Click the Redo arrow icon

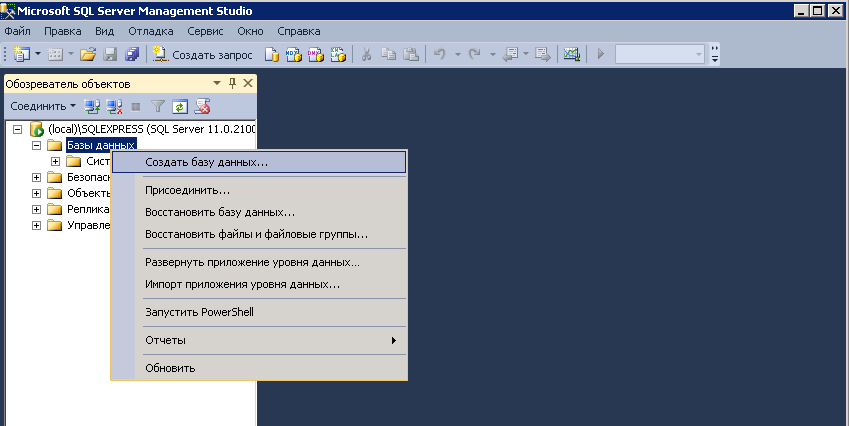point(475,54)
